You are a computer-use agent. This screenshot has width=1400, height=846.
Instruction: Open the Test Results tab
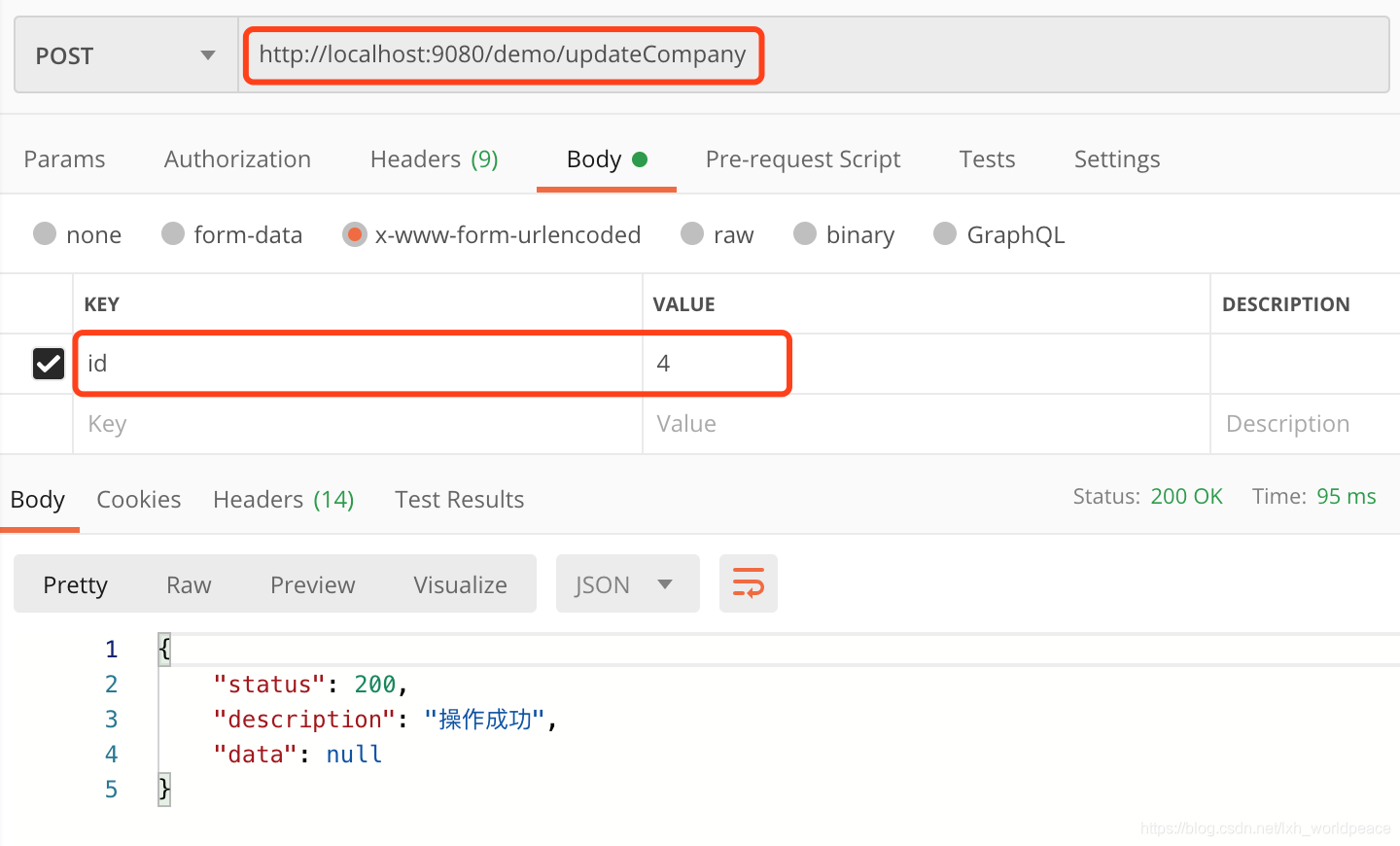(459, 500)
